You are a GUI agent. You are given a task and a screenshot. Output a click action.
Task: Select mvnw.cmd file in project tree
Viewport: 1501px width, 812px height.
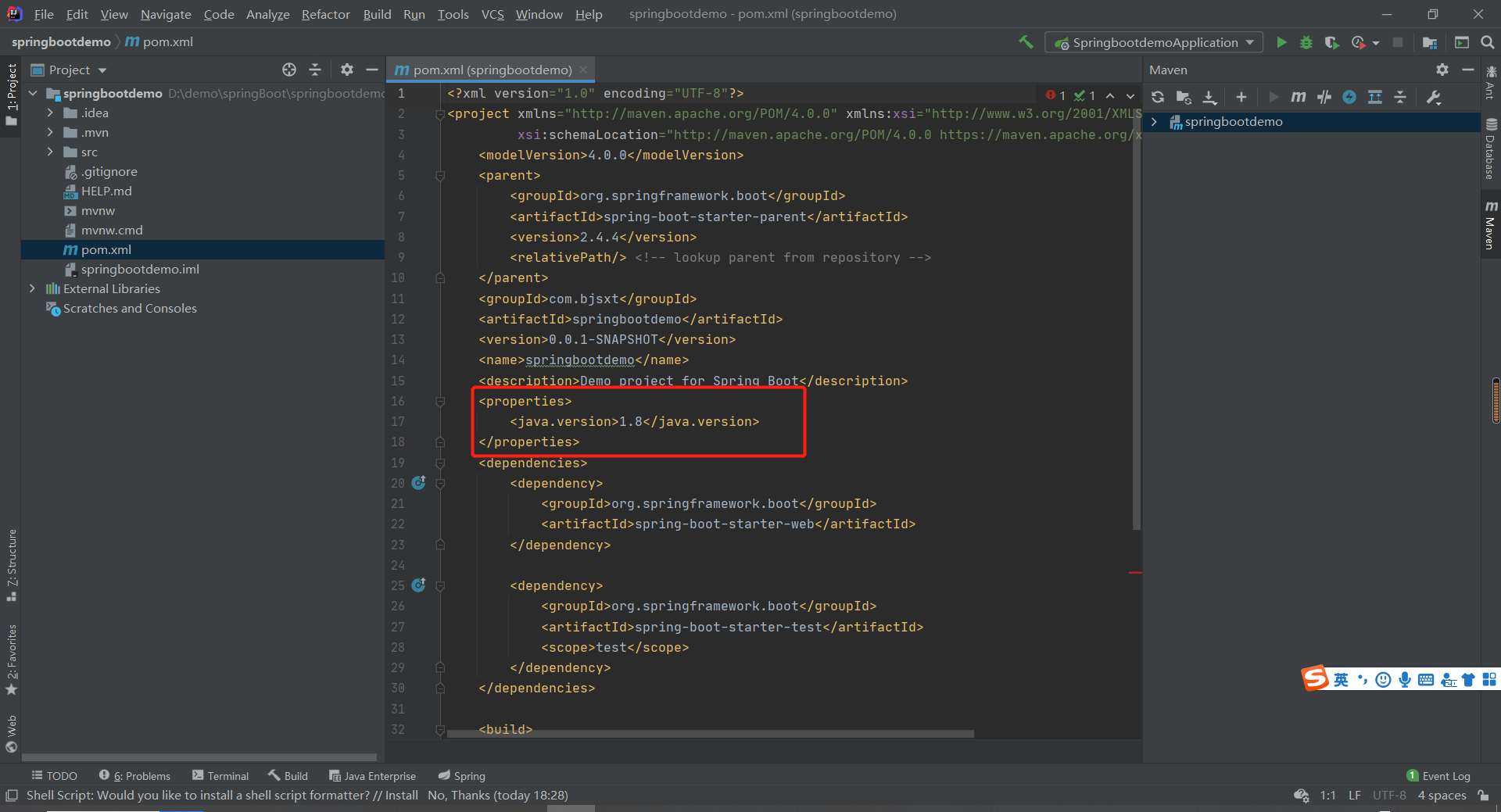(112, 230)
